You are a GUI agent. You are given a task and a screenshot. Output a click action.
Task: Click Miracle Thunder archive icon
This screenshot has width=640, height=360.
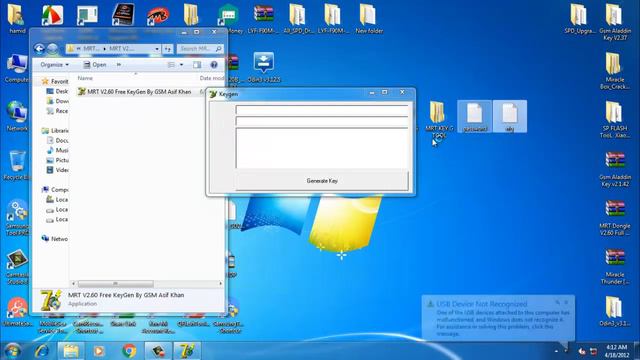pyautogui.click(x=615, y=266)
